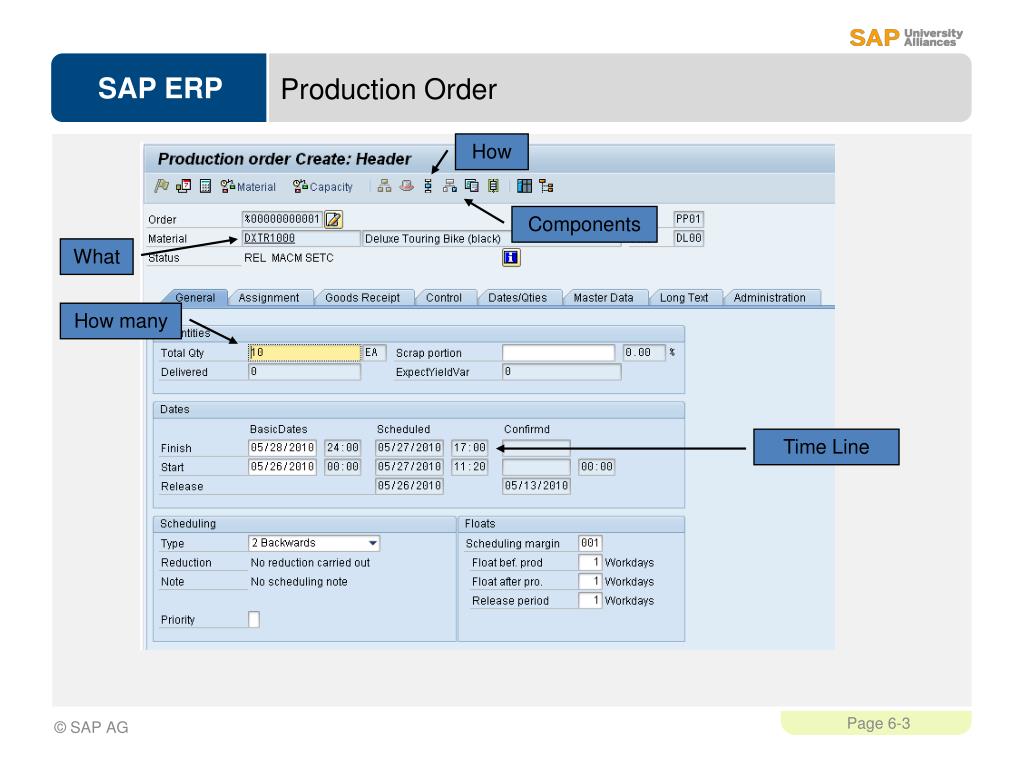Open the Administration tab
Viewport: 1024px width, 768px height.
(769, 298)
